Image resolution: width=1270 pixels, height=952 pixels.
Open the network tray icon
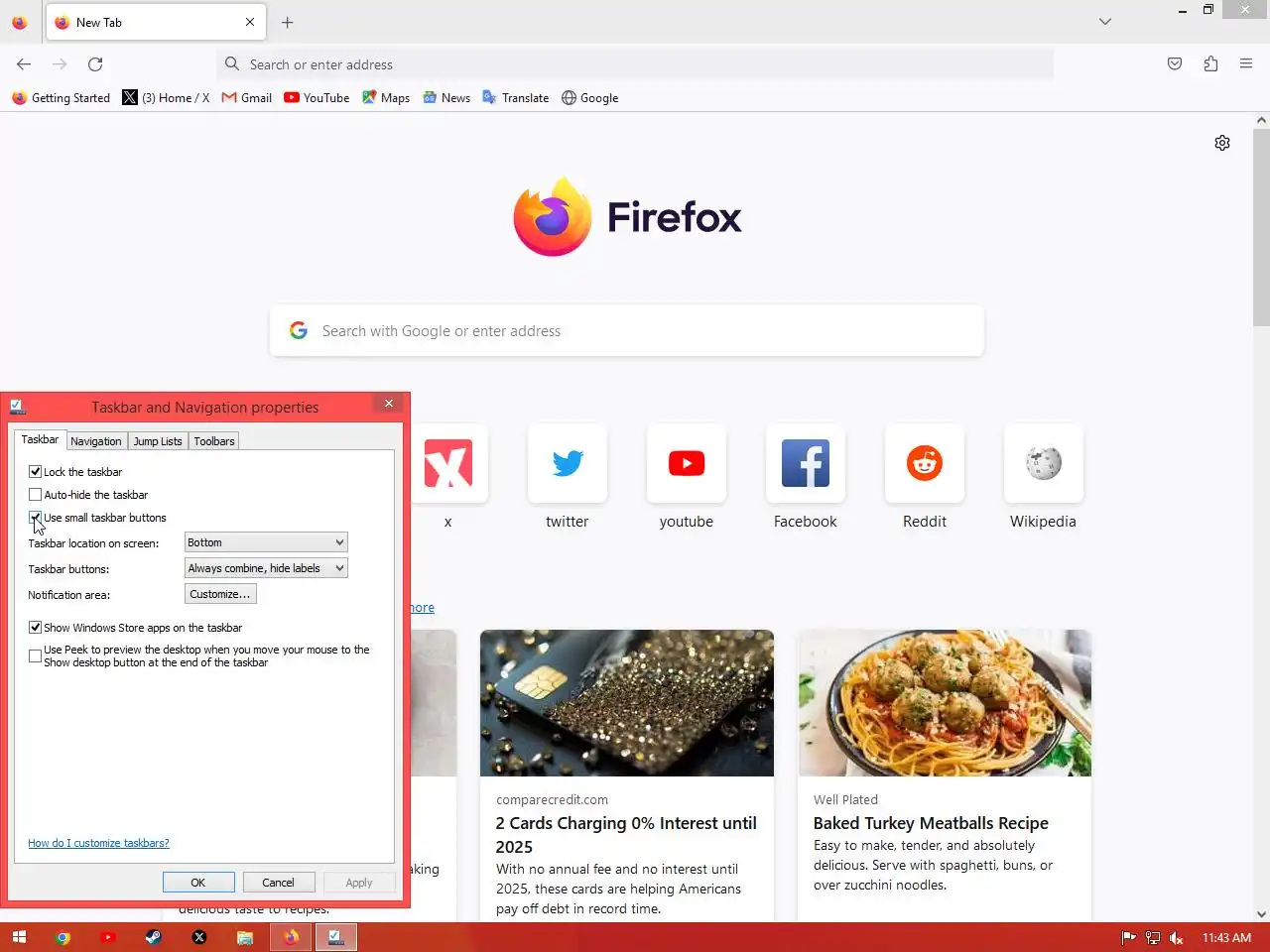pyautogui.click(x=1153, y=938)
